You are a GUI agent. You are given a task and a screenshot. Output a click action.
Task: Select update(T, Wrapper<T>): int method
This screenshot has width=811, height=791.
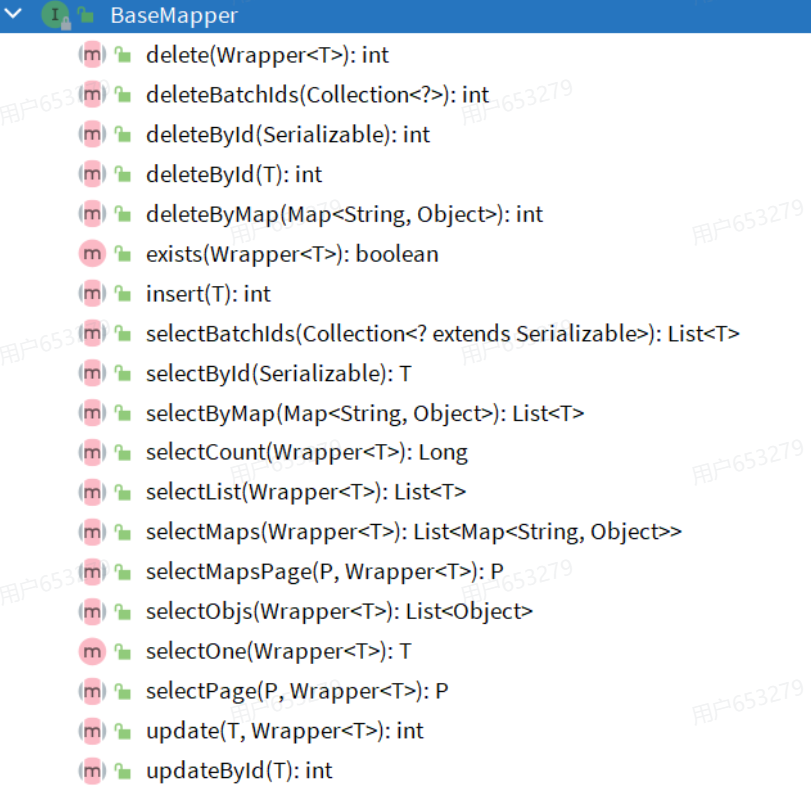click(x=284, y=732)
